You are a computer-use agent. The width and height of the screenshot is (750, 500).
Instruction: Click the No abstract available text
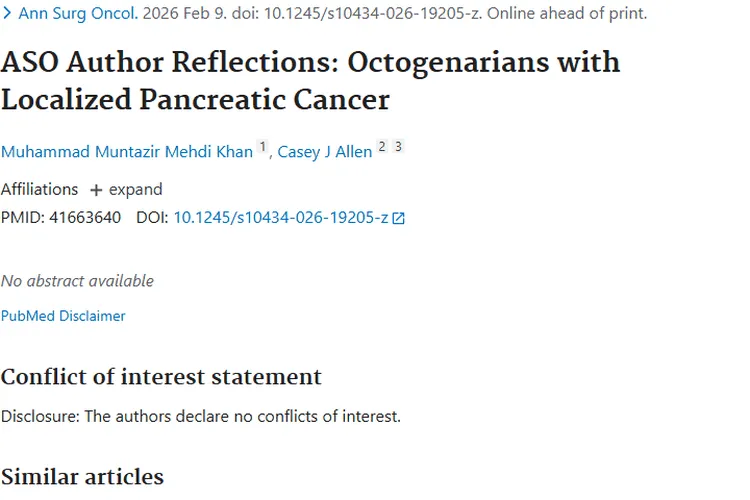(77, 281)
